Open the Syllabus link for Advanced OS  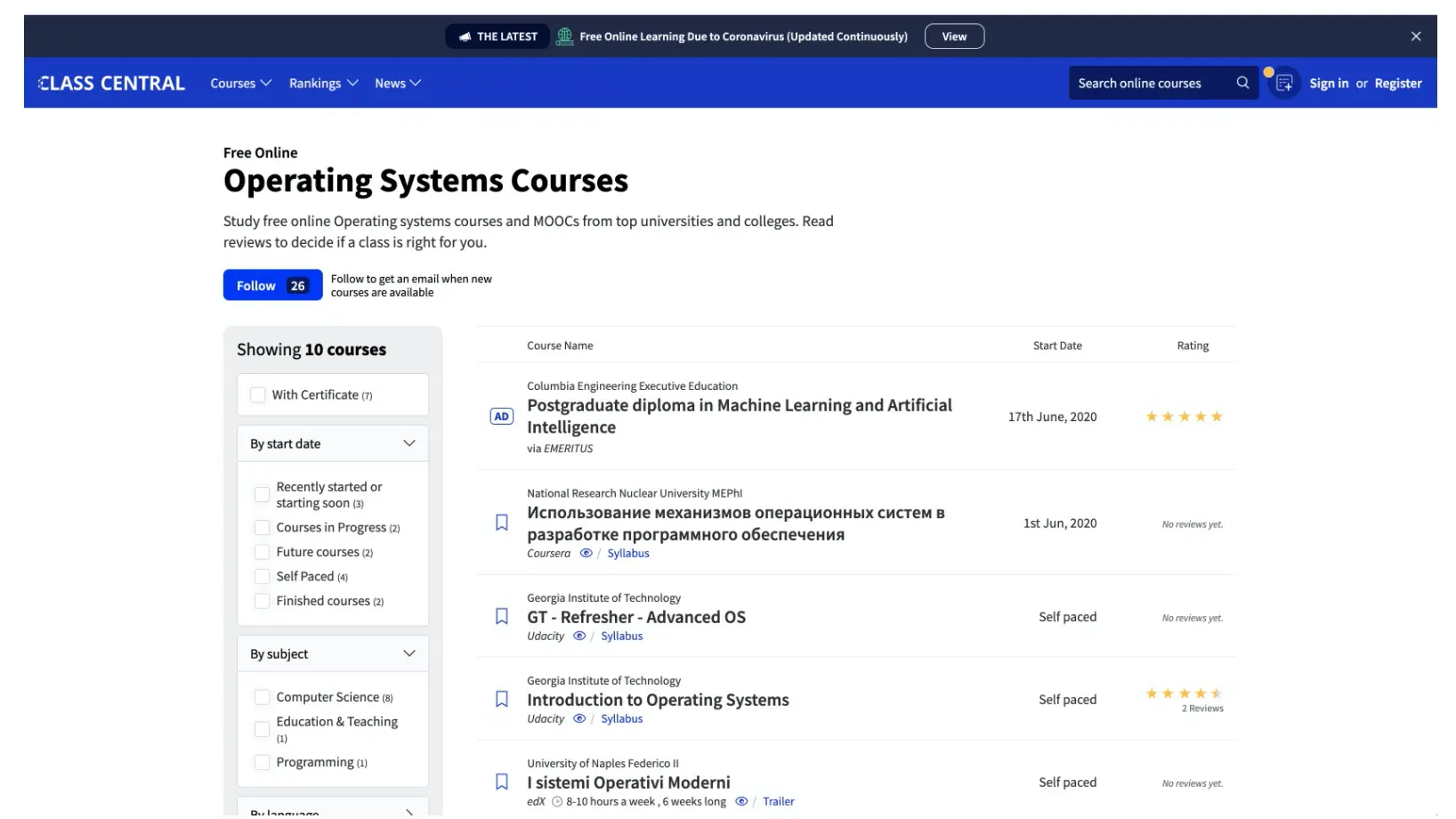pyautogui.click(x=622, y=637)
